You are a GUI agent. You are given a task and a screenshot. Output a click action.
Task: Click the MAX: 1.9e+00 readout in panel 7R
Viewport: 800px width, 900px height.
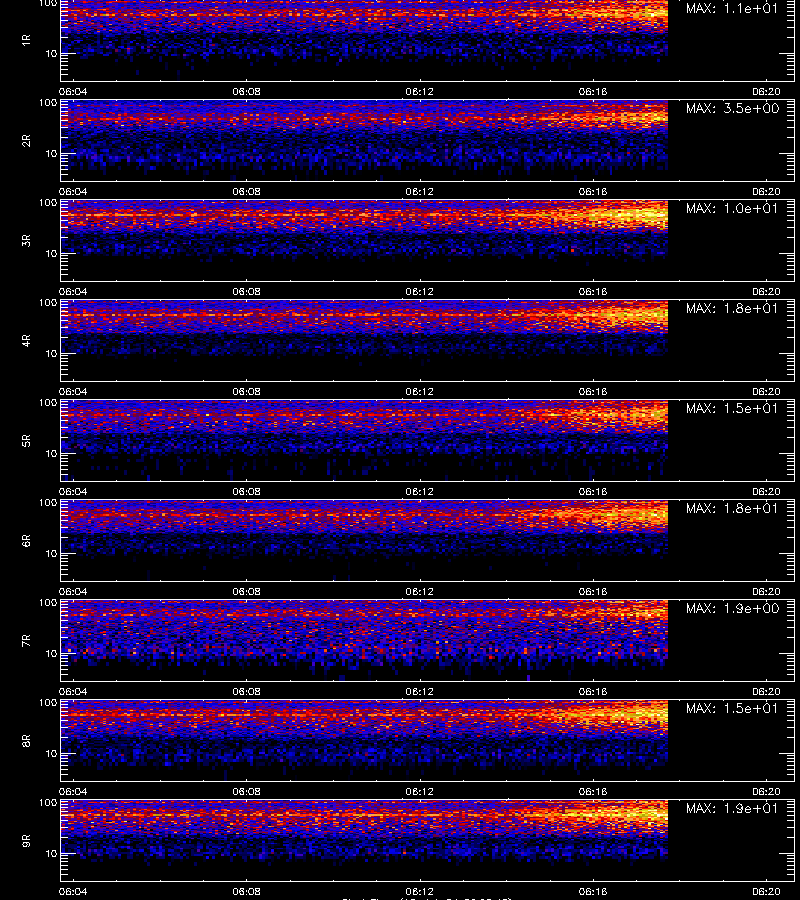tap(732, 608)
